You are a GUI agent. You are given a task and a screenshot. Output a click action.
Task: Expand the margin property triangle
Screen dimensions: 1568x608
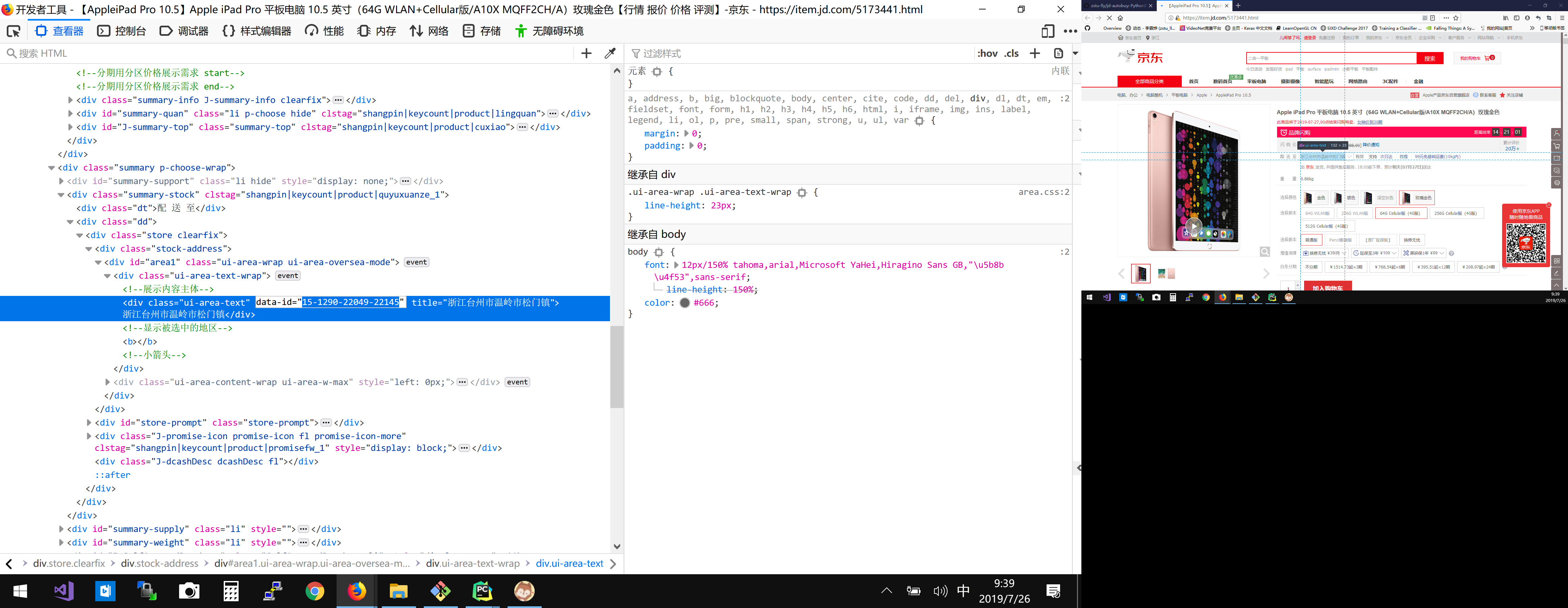[x=687, y=133]
